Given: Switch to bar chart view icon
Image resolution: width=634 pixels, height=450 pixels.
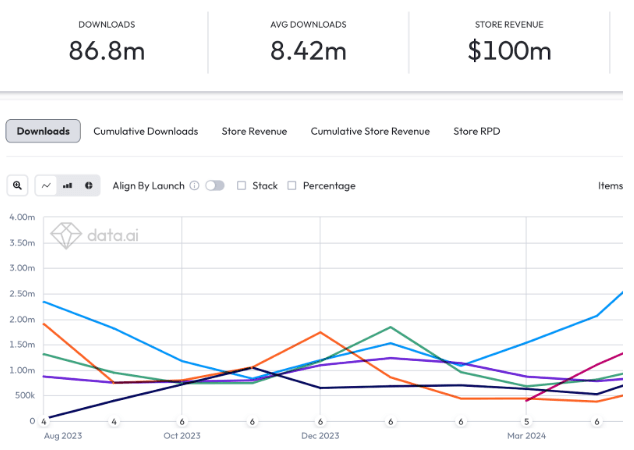Looking at the screenshot, I should (68, 185).
